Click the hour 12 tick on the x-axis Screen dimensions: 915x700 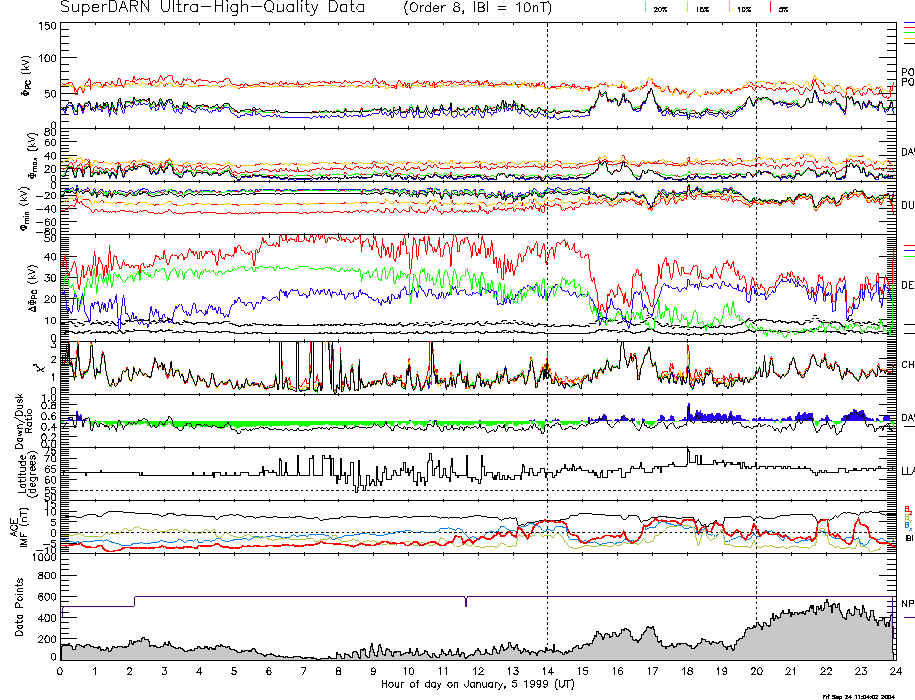[x=478, y=671]
